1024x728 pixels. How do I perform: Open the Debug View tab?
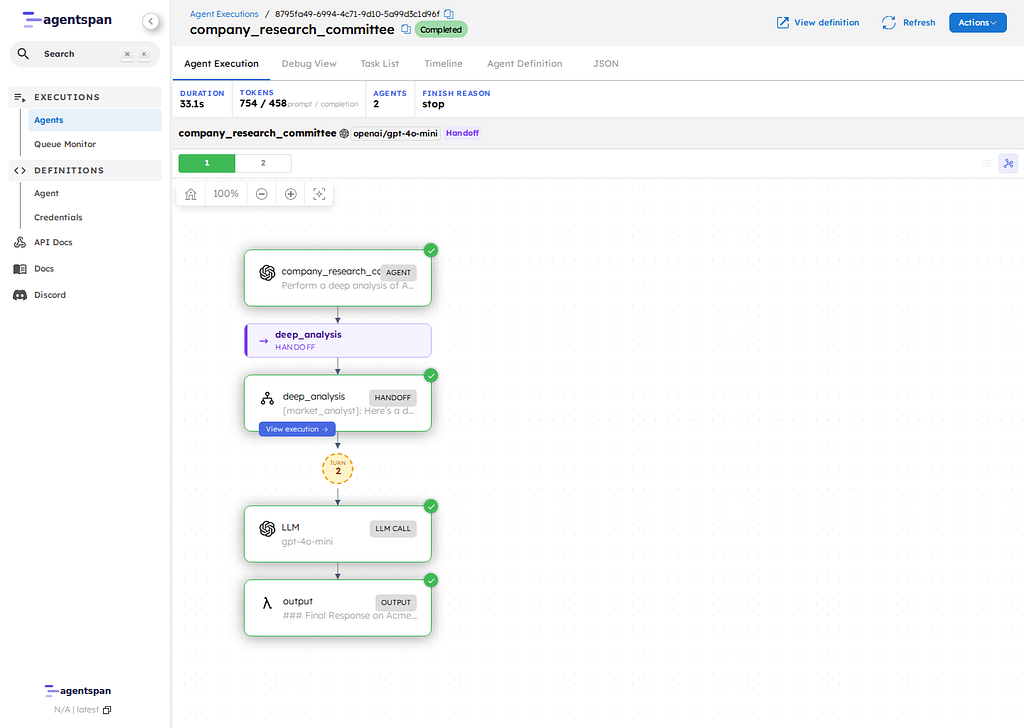[x=309, y=64]
